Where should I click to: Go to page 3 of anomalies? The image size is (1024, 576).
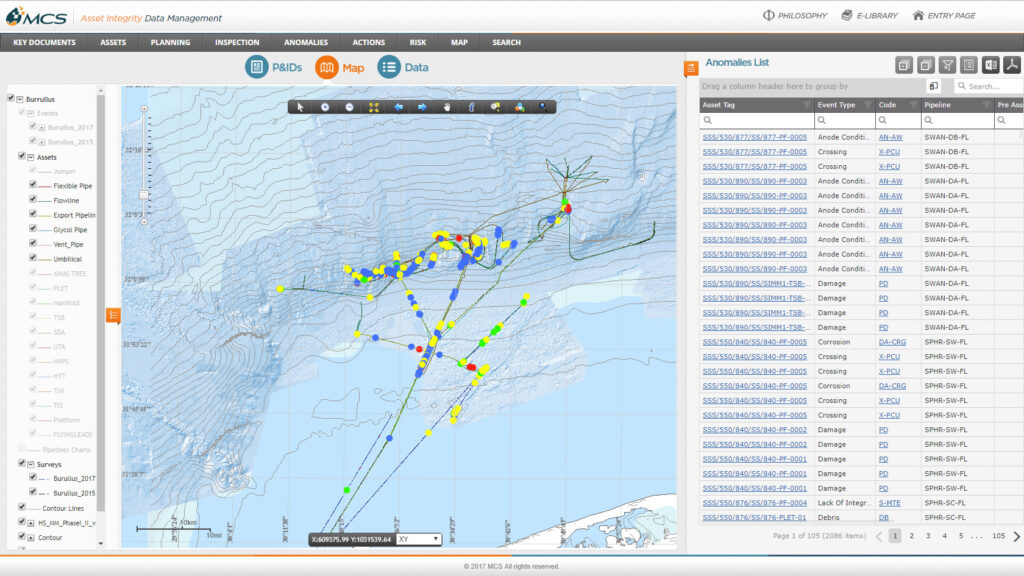[x=928, y=536]
